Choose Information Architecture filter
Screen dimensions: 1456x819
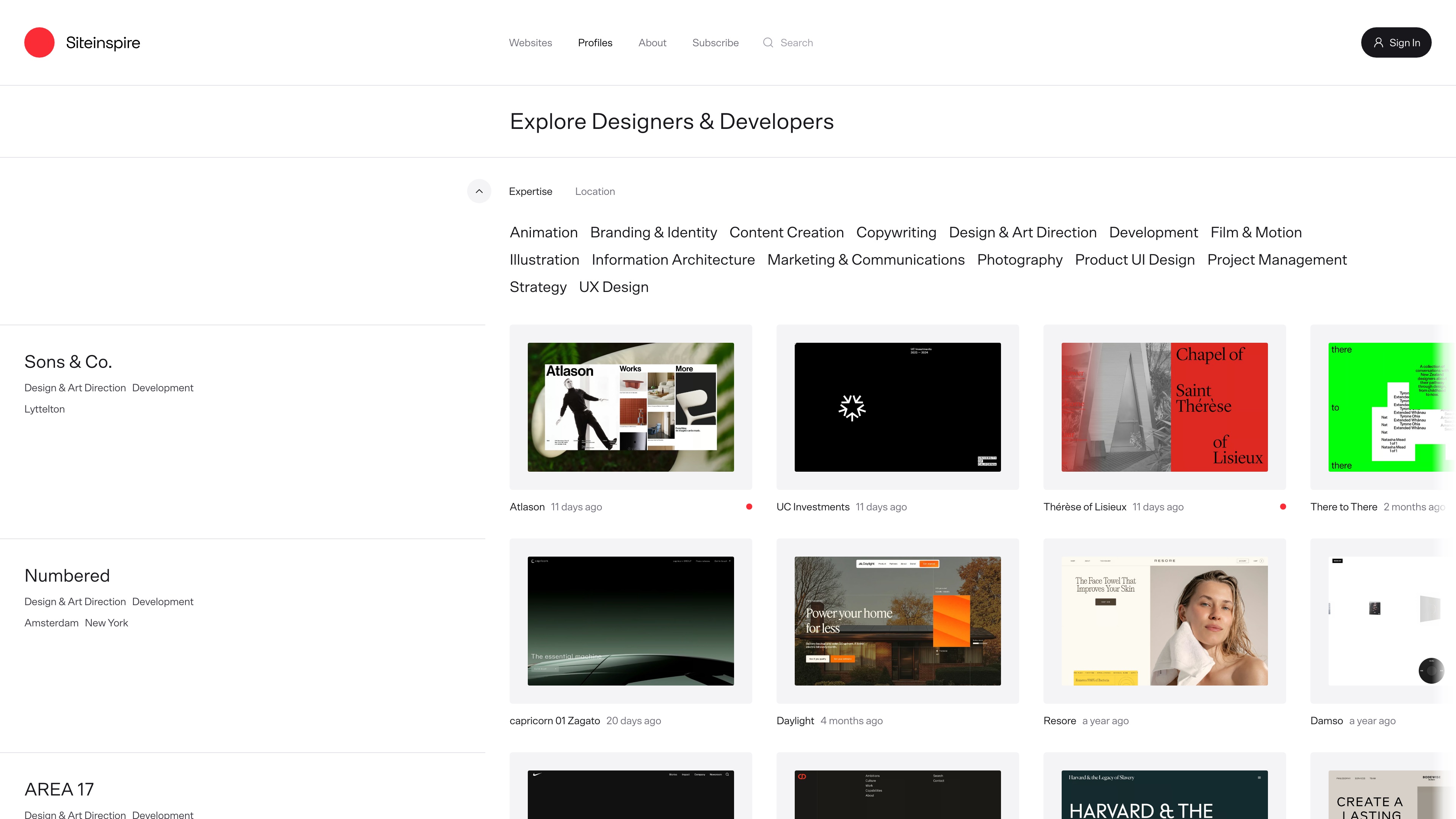click(673, 259)
